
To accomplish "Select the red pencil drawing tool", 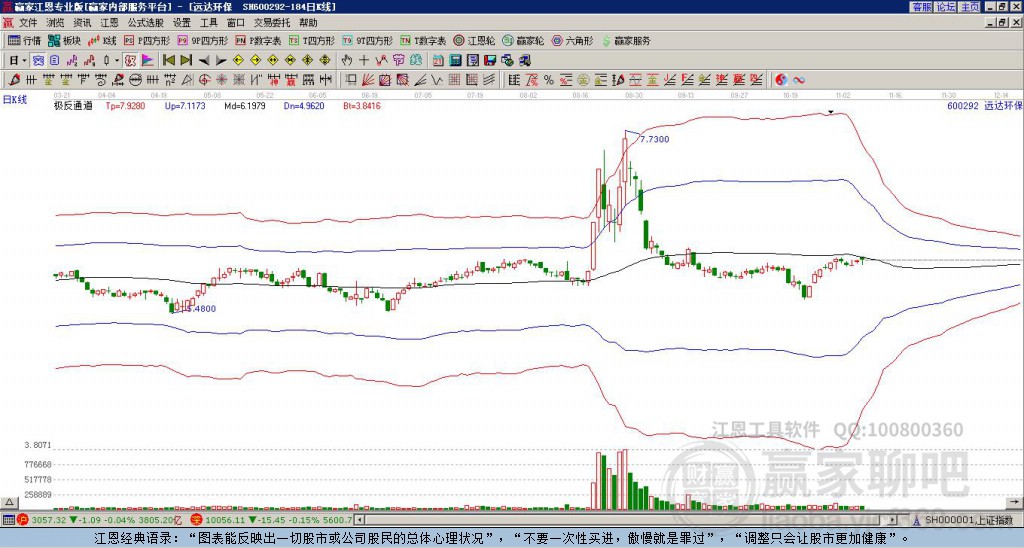I will click(13, 80).
